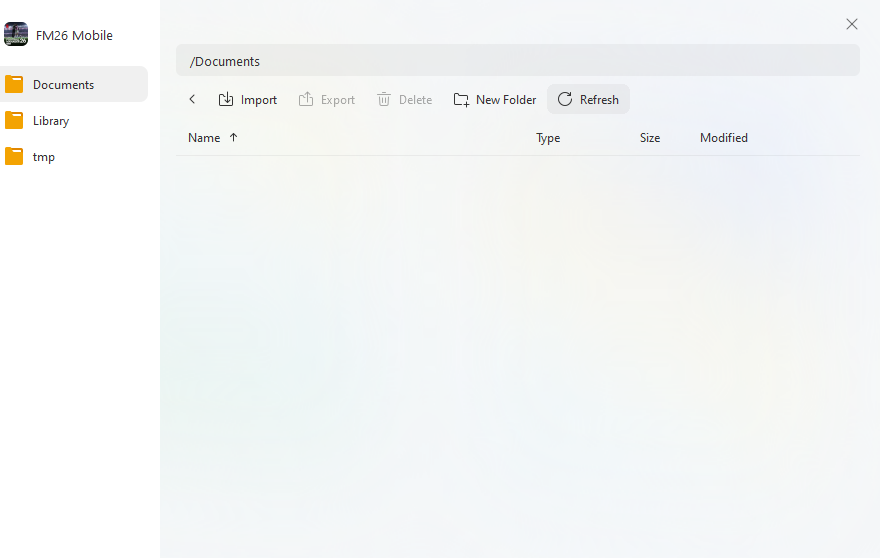Close the file browser window
Screen dimensions: 880x558
tap(851, 24)
